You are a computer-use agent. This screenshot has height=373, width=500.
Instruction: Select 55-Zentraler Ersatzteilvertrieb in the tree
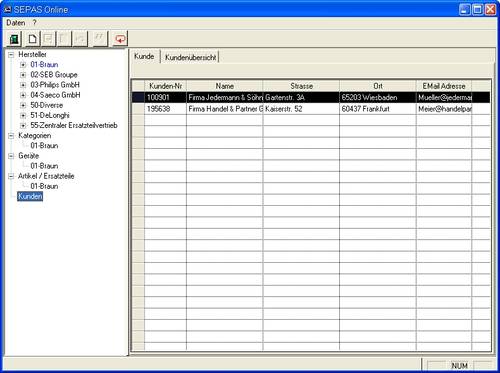click(x=74, y=126)
